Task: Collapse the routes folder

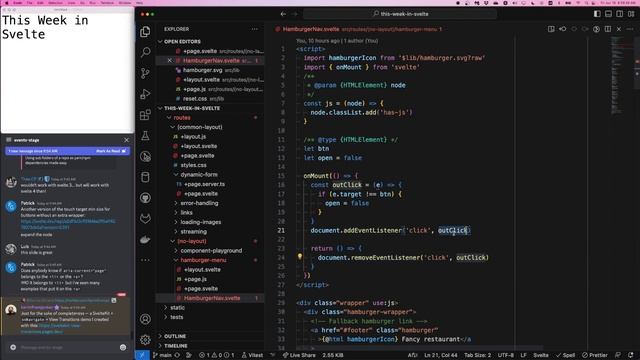Action: [182, 118]
